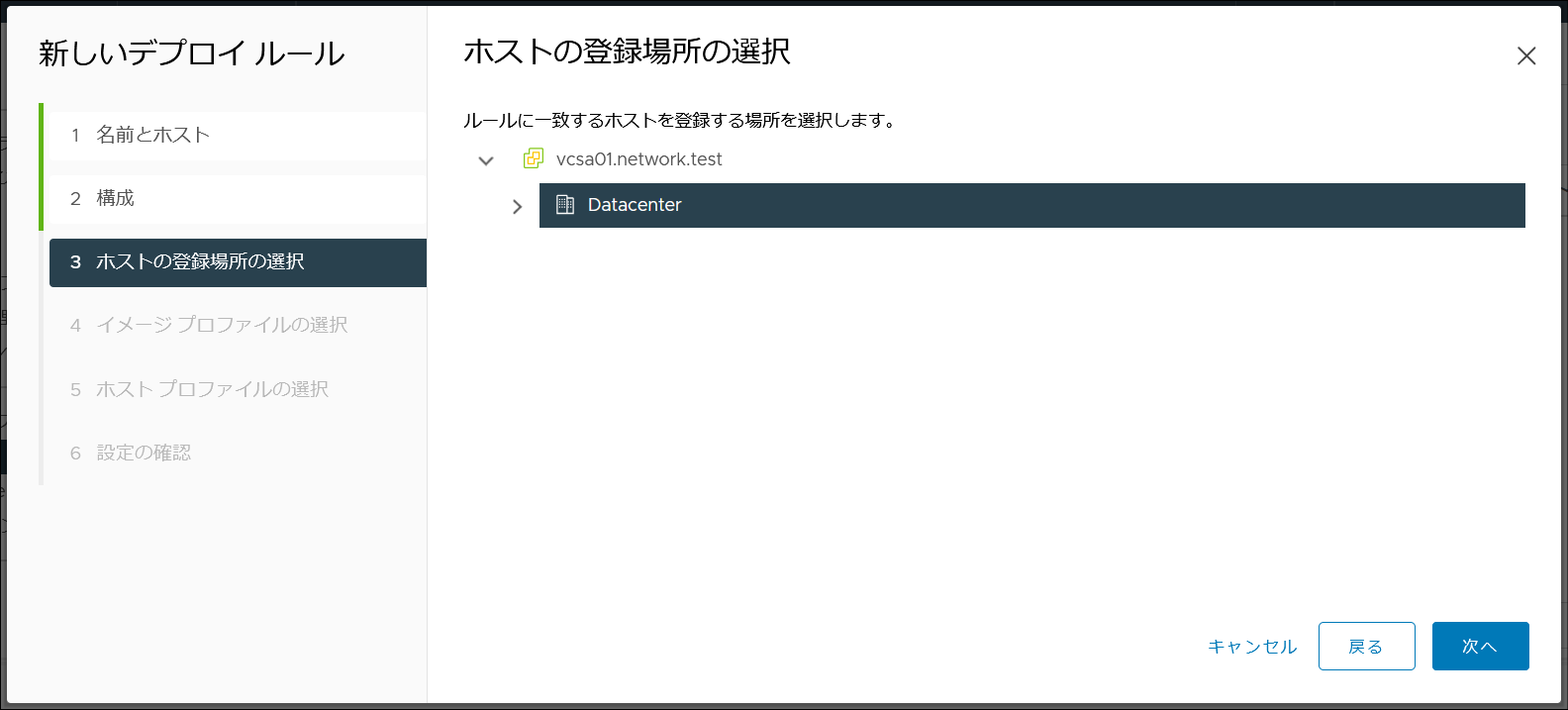Viewport: 1568px width, 710px height.
Task: Click the Datacenter building icon
Action: pyautogui.click(x=565, y=205)
